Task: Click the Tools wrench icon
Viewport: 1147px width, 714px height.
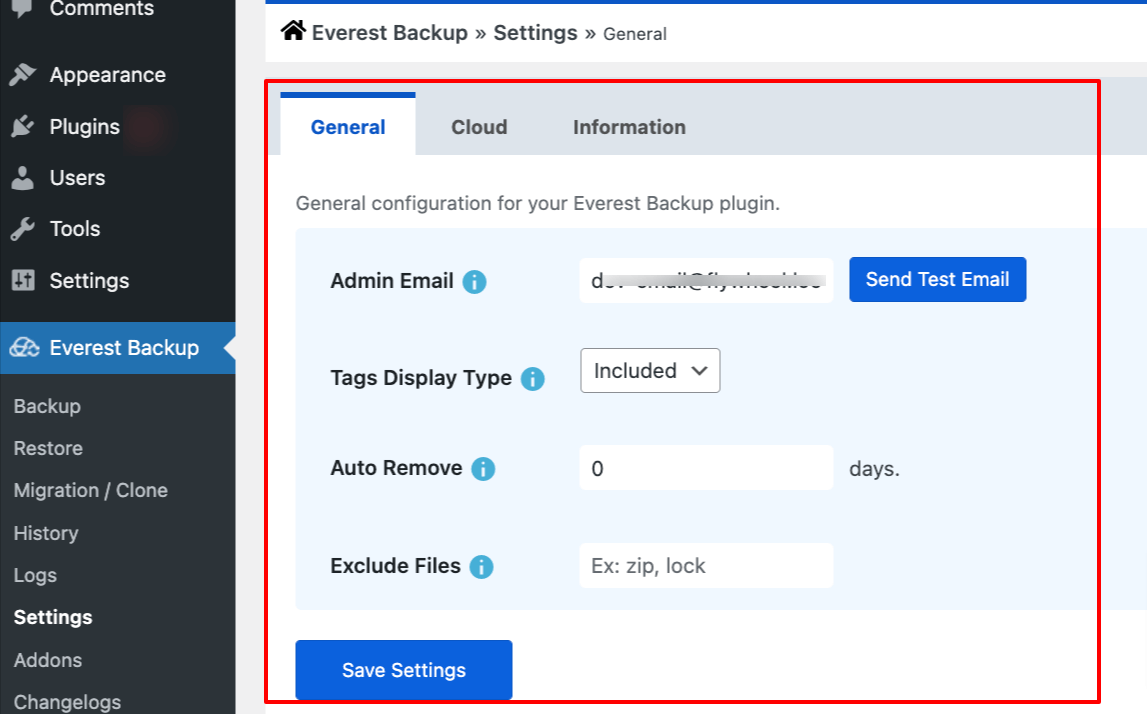Action: [23, 228]
